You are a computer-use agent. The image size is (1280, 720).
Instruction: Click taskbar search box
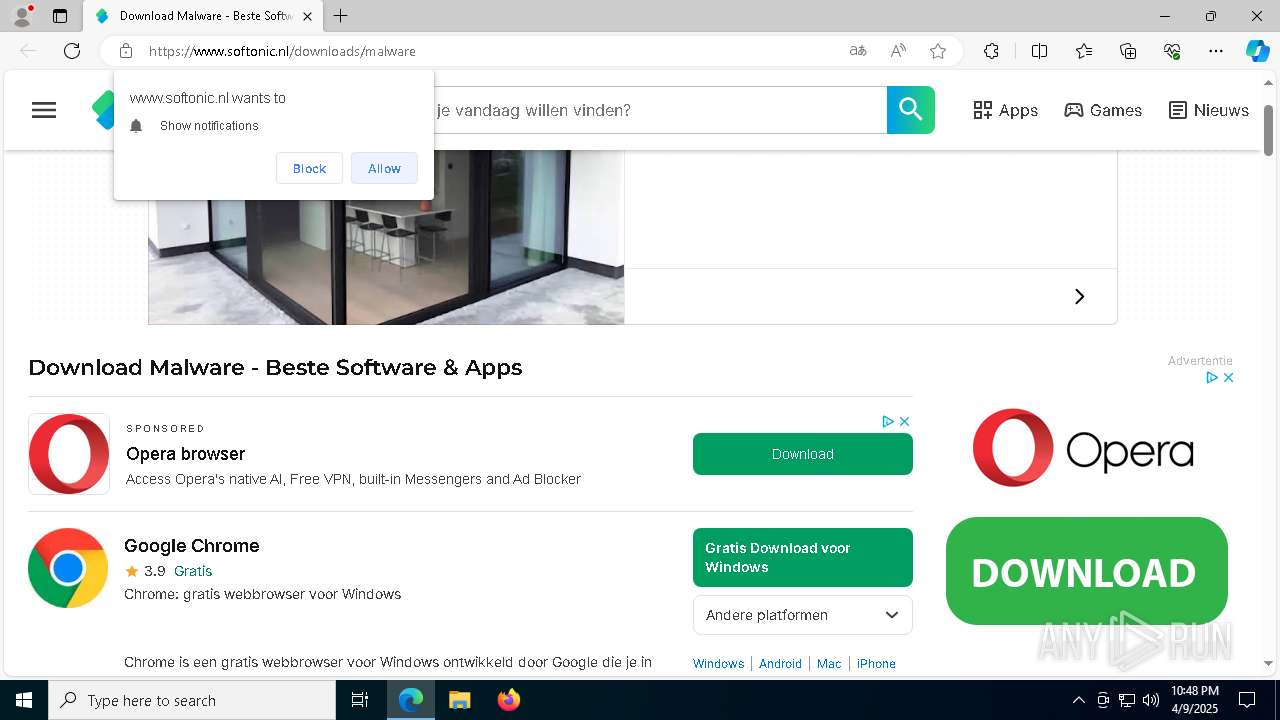(x=192, y=700)
